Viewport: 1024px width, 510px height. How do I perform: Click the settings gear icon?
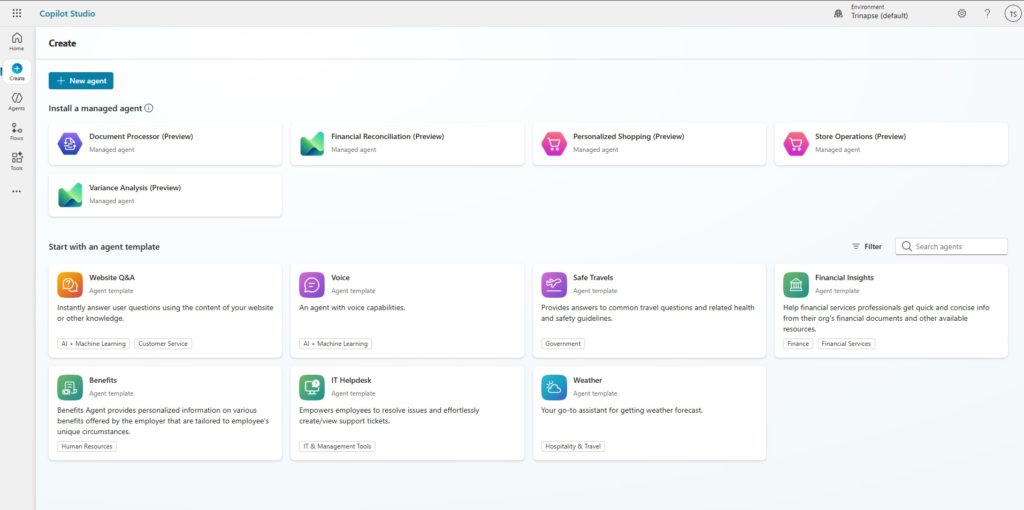(x=962, y=13)
